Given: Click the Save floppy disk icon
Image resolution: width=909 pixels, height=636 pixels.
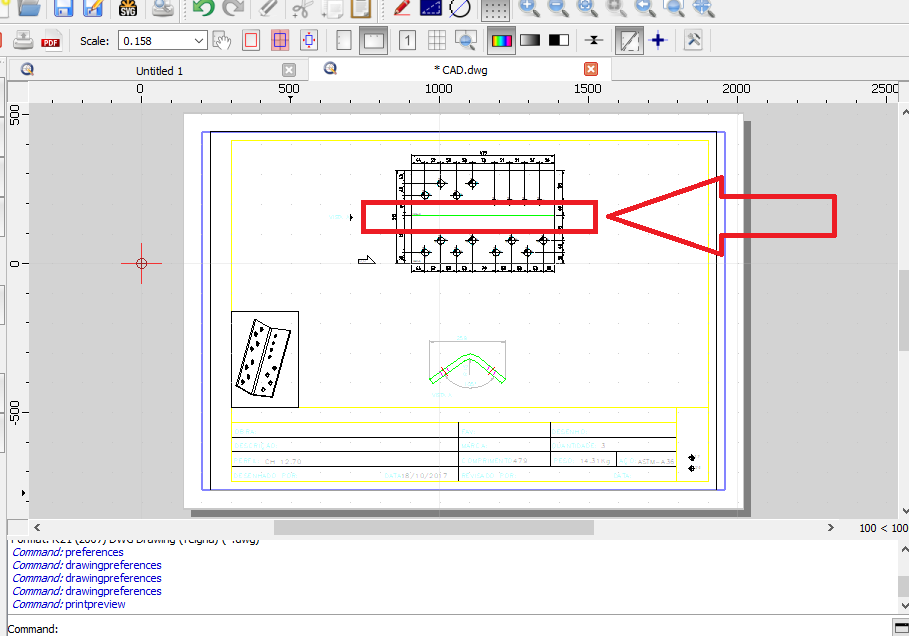Looking at the screenshot, I should click(63, 8).
